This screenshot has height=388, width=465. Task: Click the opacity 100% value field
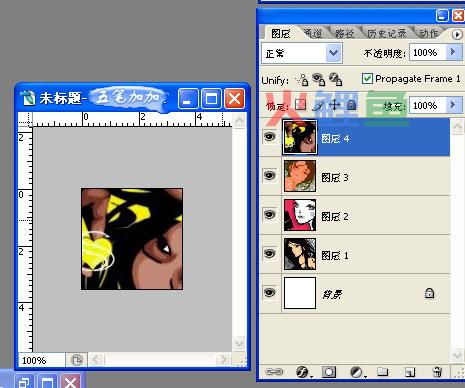427,52
